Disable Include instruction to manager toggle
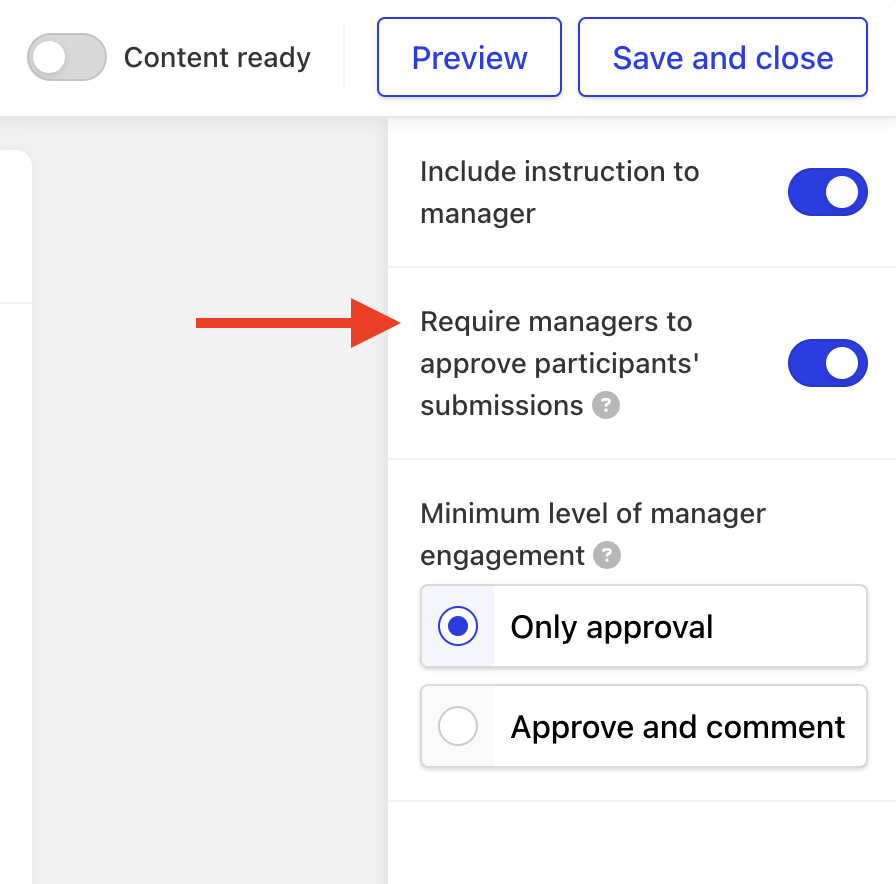The width and height of the screenshot is (896, 884). 827,192
